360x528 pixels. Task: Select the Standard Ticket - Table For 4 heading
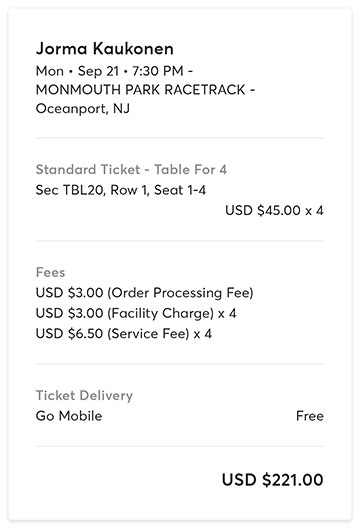[x=131, y=169]
